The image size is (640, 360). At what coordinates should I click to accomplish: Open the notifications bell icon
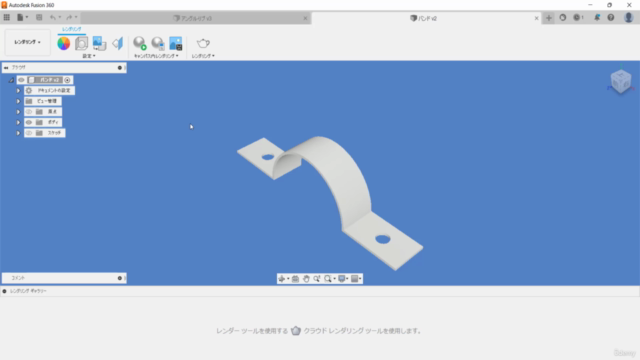(597, 18)
